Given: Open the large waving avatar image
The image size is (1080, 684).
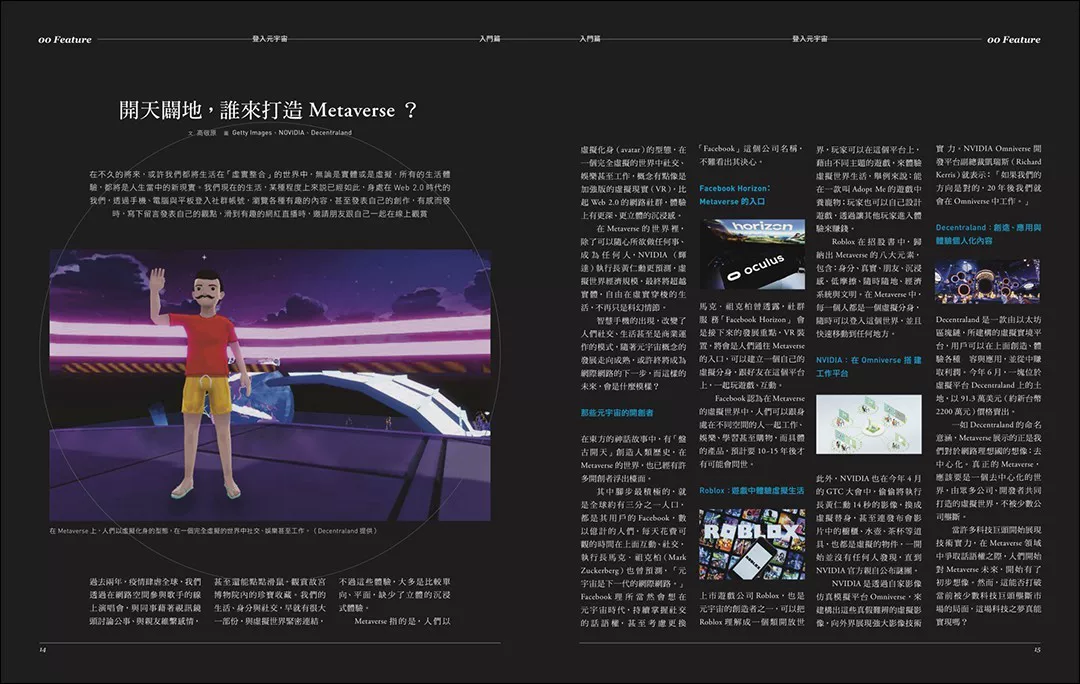Looking at the screenshot, I should (270, 385).
